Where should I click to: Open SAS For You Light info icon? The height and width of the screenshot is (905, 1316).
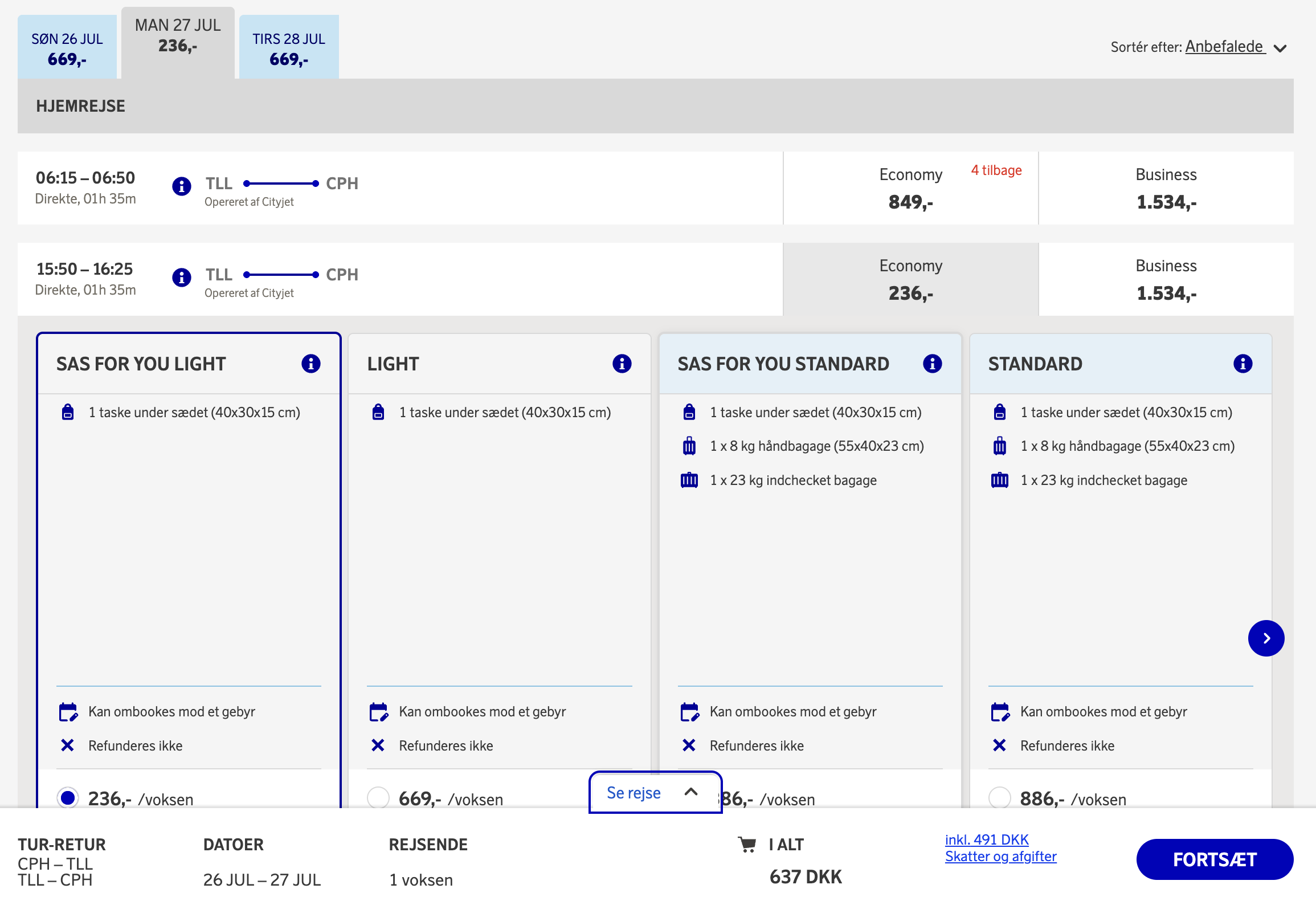point(311,364)
